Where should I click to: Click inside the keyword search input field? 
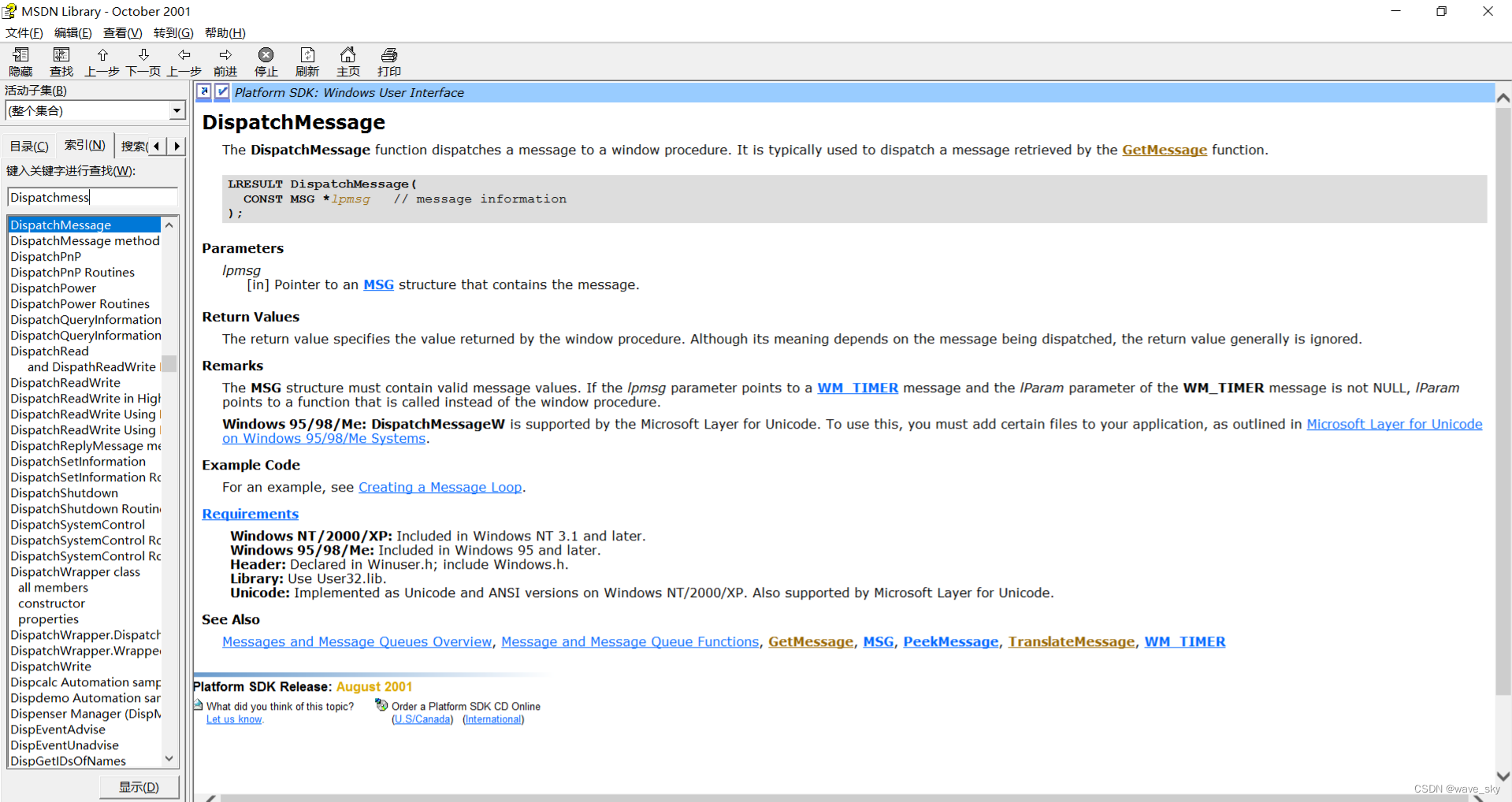click(x=91, y=197)
